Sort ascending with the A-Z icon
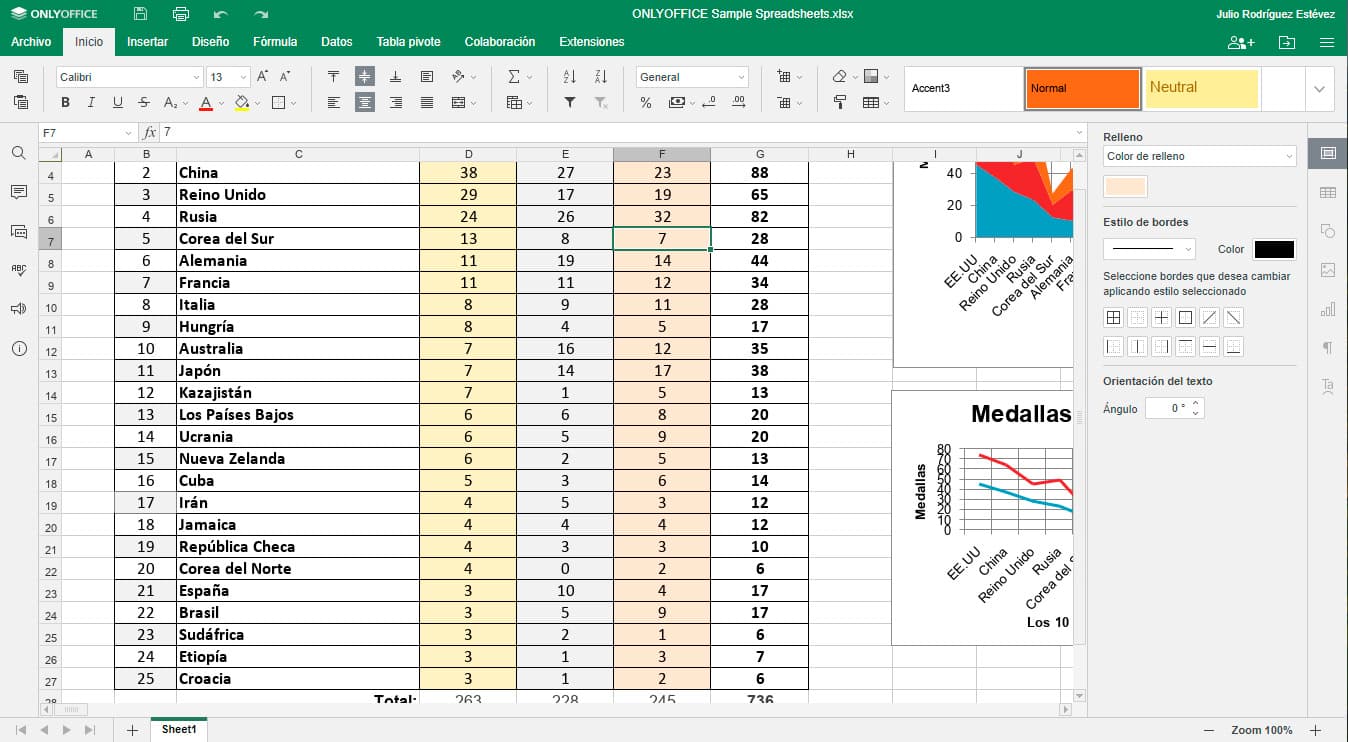1348x742 pixels. [x=570, y=77]
